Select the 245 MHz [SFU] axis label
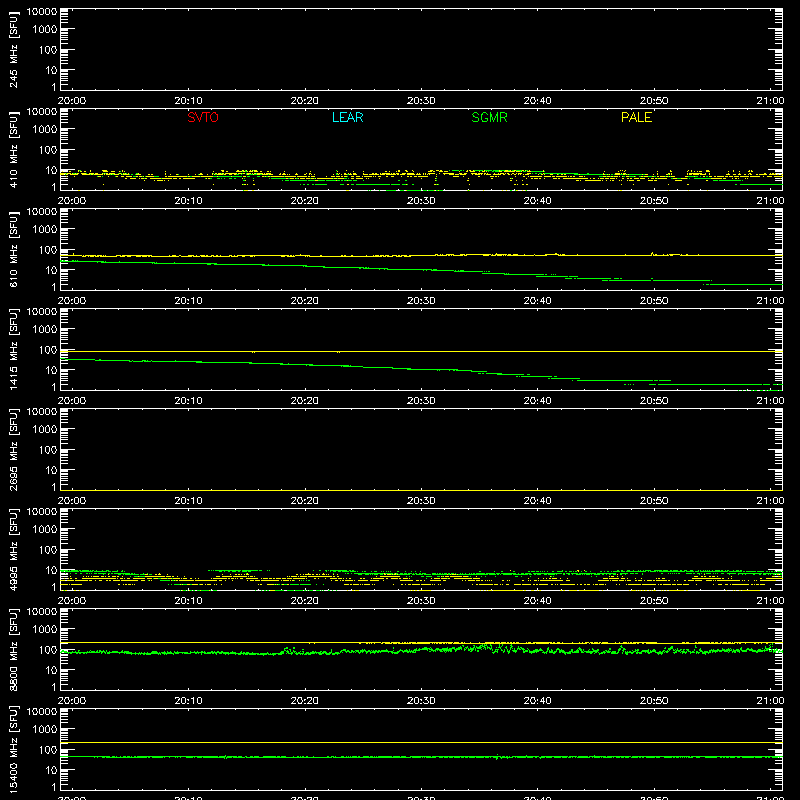 (13, 49)
